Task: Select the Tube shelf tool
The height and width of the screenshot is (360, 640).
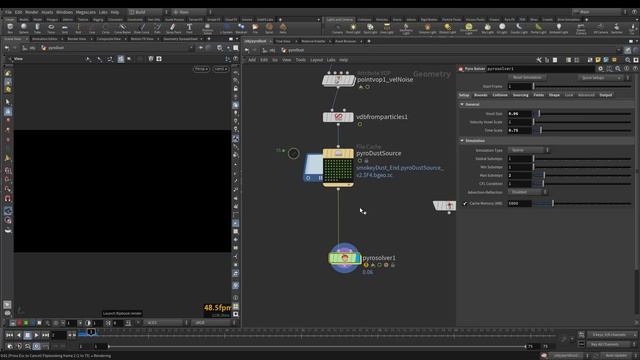Action: point(37,29)
